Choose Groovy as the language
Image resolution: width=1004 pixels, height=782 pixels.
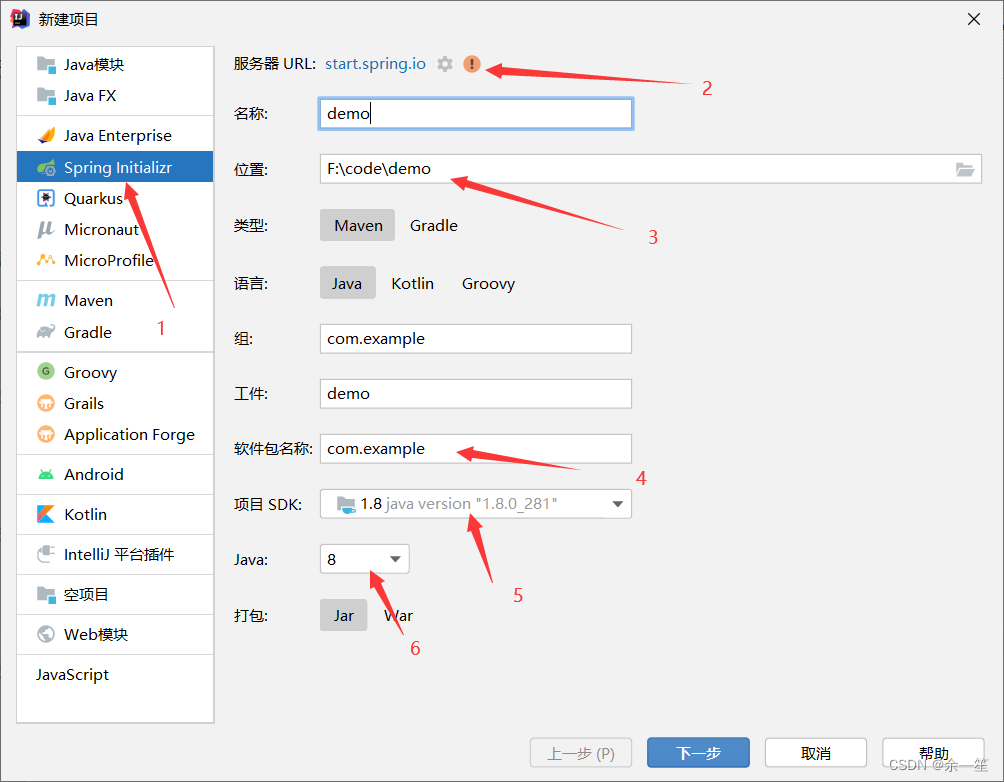click(x=489, y=283)
